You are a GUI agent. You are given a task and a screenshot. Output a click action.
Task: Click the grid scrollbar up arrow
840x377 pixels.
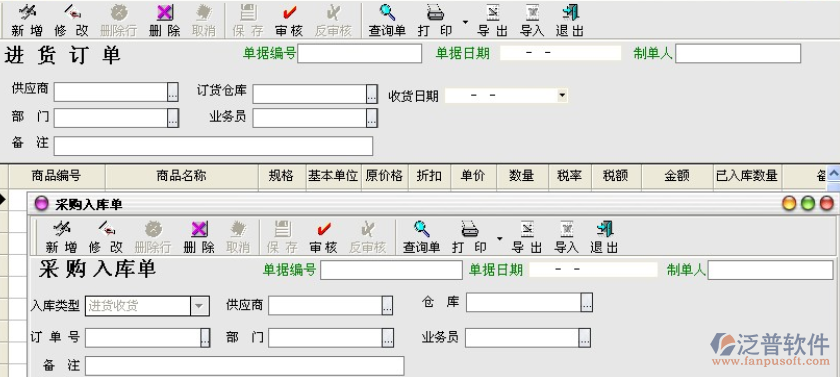coord(834,174)
